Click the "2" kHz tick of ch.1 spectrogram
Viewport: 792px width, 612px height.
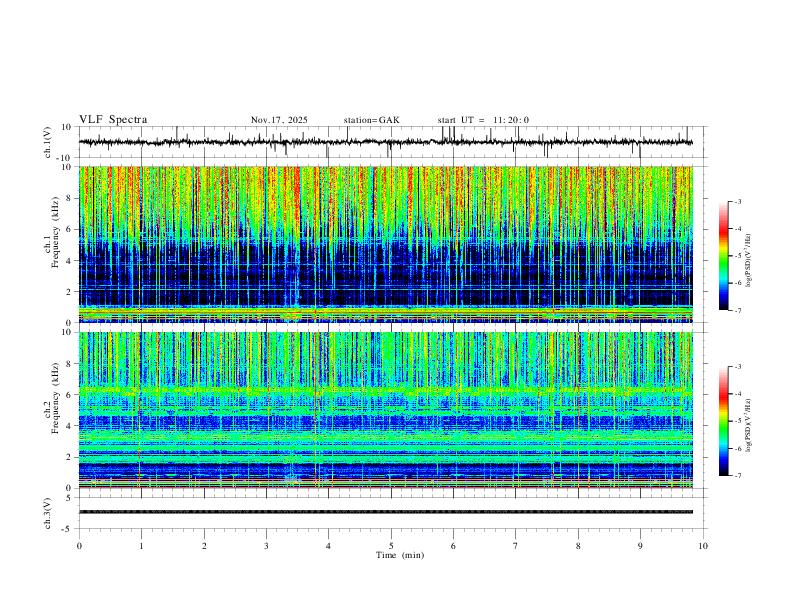coord(69,291)
